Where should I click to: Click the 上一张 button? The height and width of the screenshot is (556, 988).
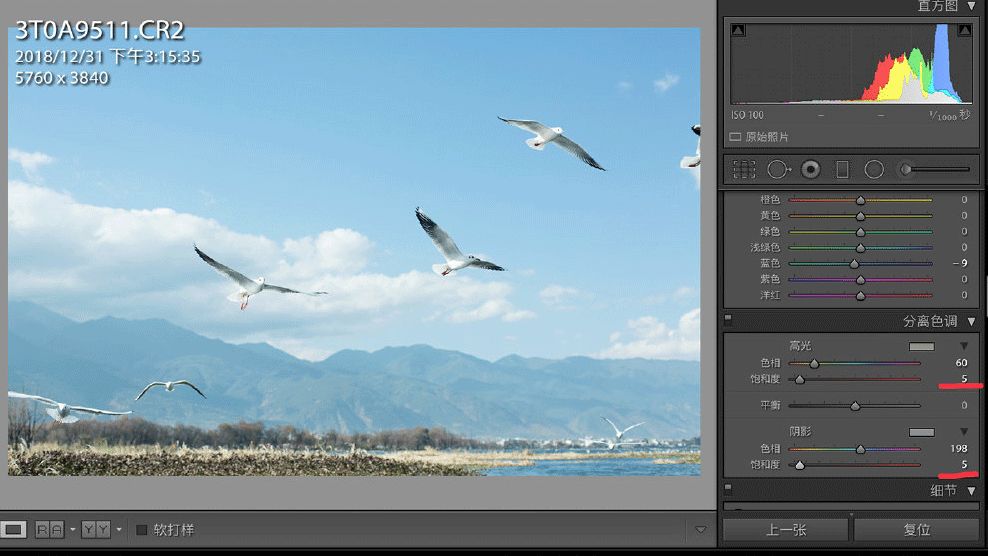click(786, 530)
